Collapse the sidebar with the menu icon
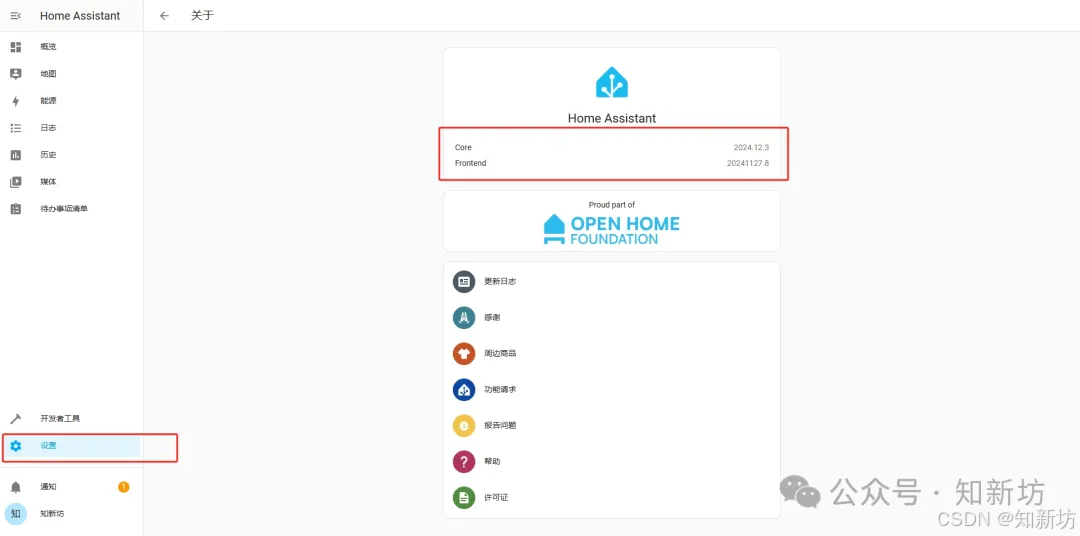Image resolution: width=1080 pixels, height=536 pixels. [16, 16]
